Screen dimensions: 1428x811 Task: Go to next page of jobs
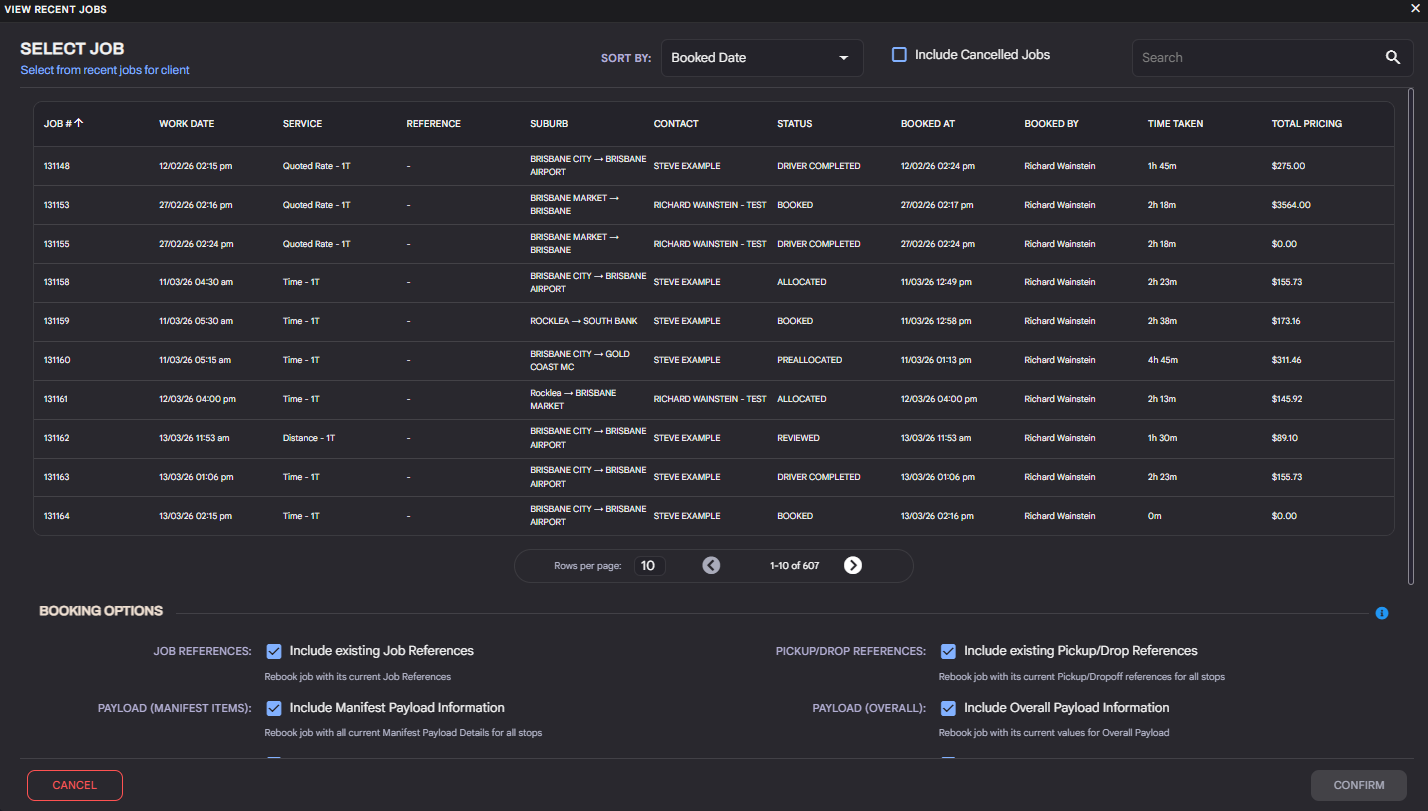click(x=852, y=565)
